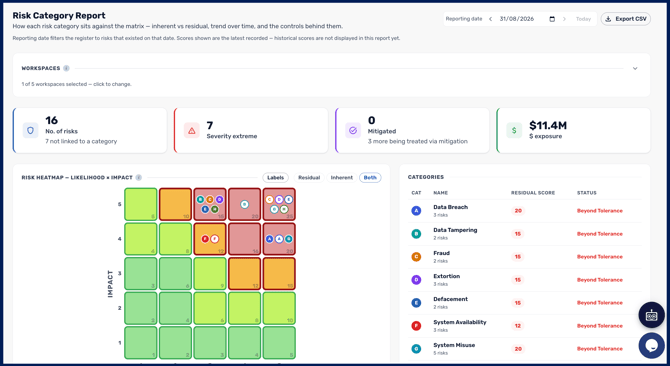Click the C category icon for Fraud
The height and width of the screenshot is (366, 670).
(416, 257)
